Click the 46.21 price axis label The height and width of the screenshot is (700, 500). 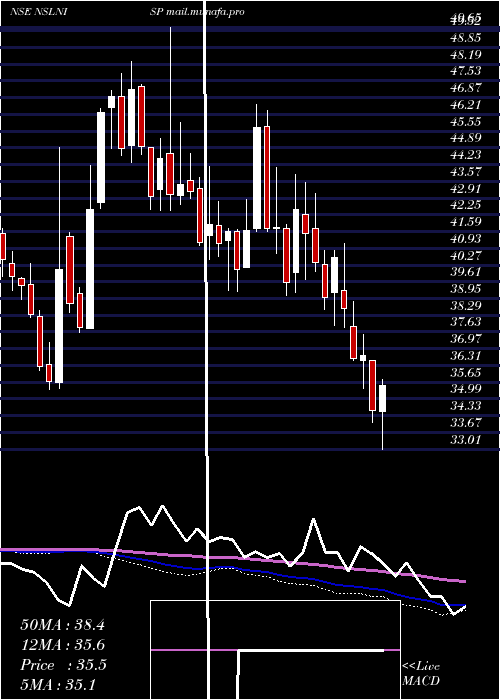tap(466, 104)
